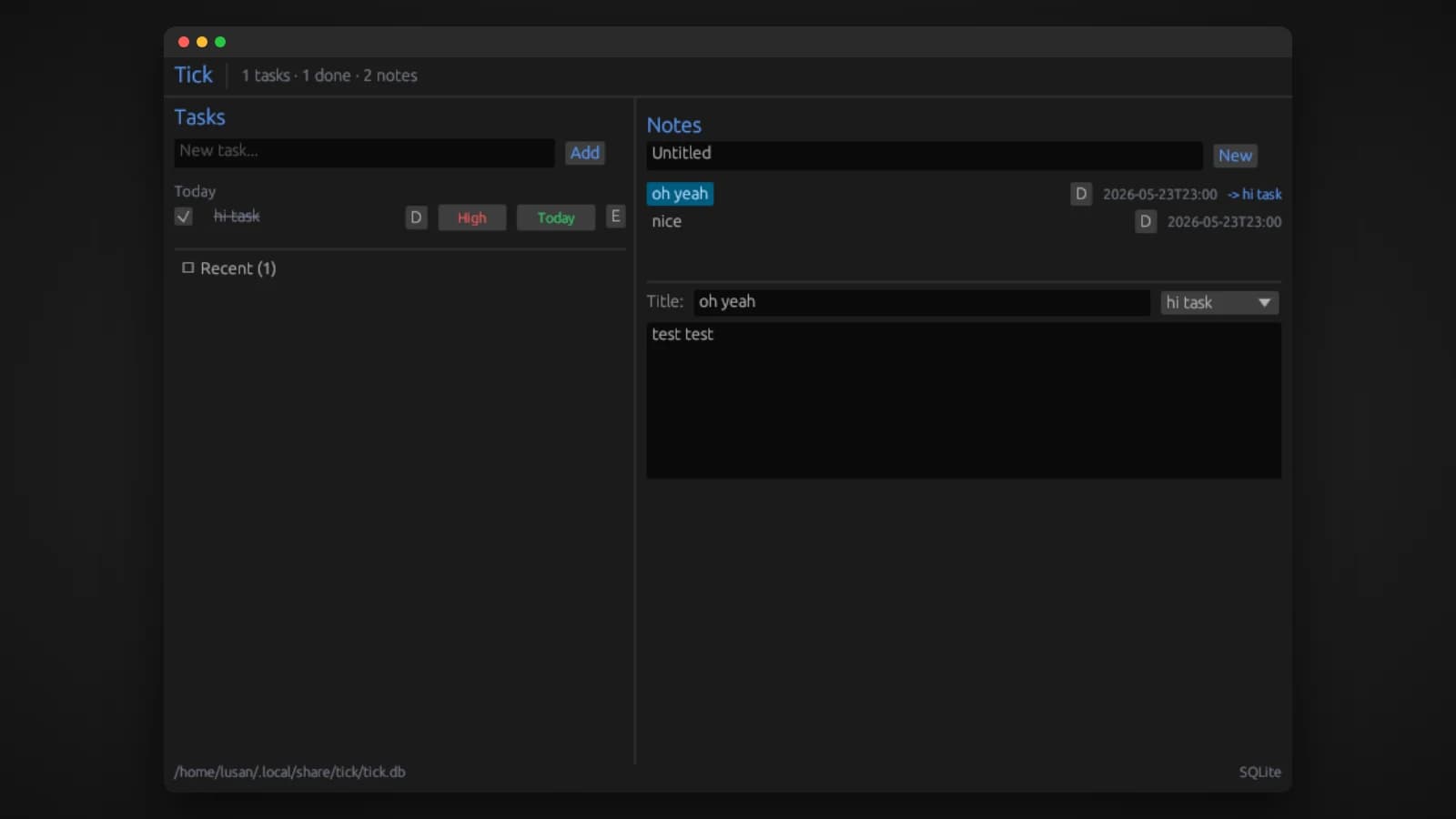Click the tick.db file path in status bar
Screen dimensions: 1456x819
pyautogui.click(x=290, y=772)
